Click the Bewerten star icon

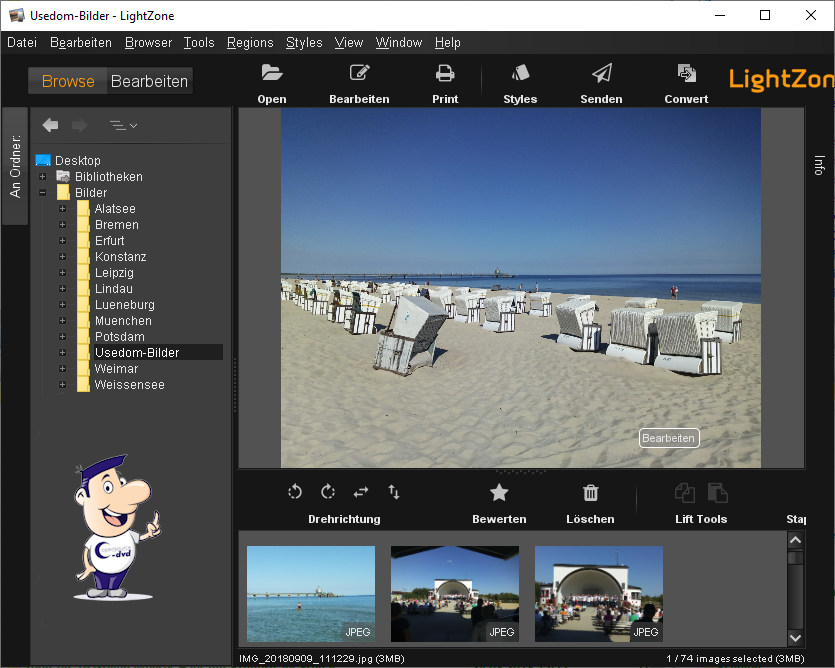point(499,492)
